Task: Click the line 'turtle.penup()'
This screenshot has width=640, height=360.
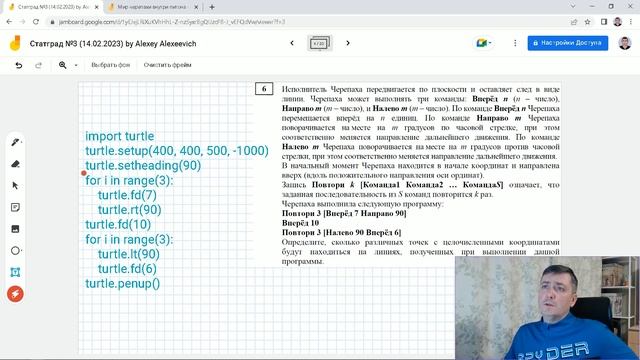Action: (x=122, y=283)
